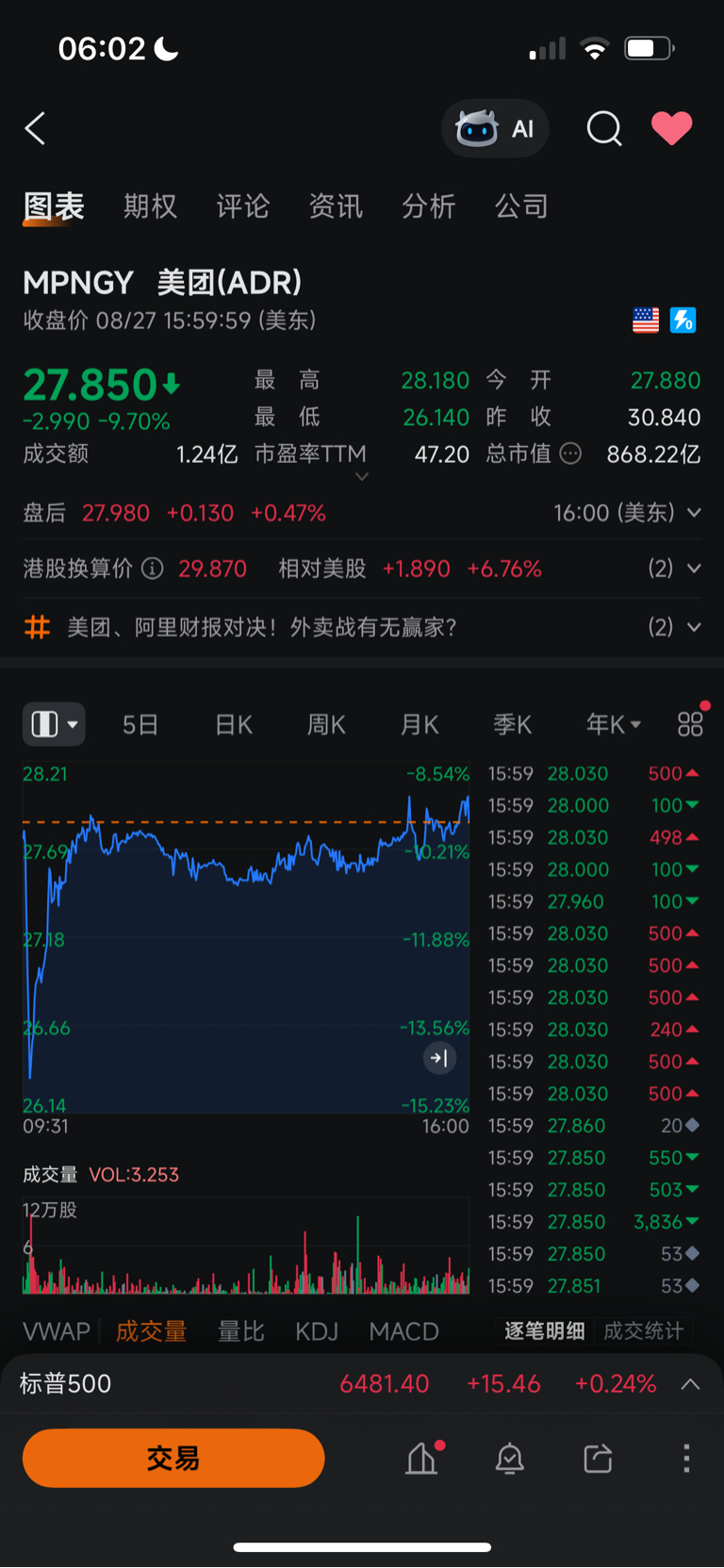Open the three-dot more menu
Screen dimensions: 724x1568
[686, 1459]
